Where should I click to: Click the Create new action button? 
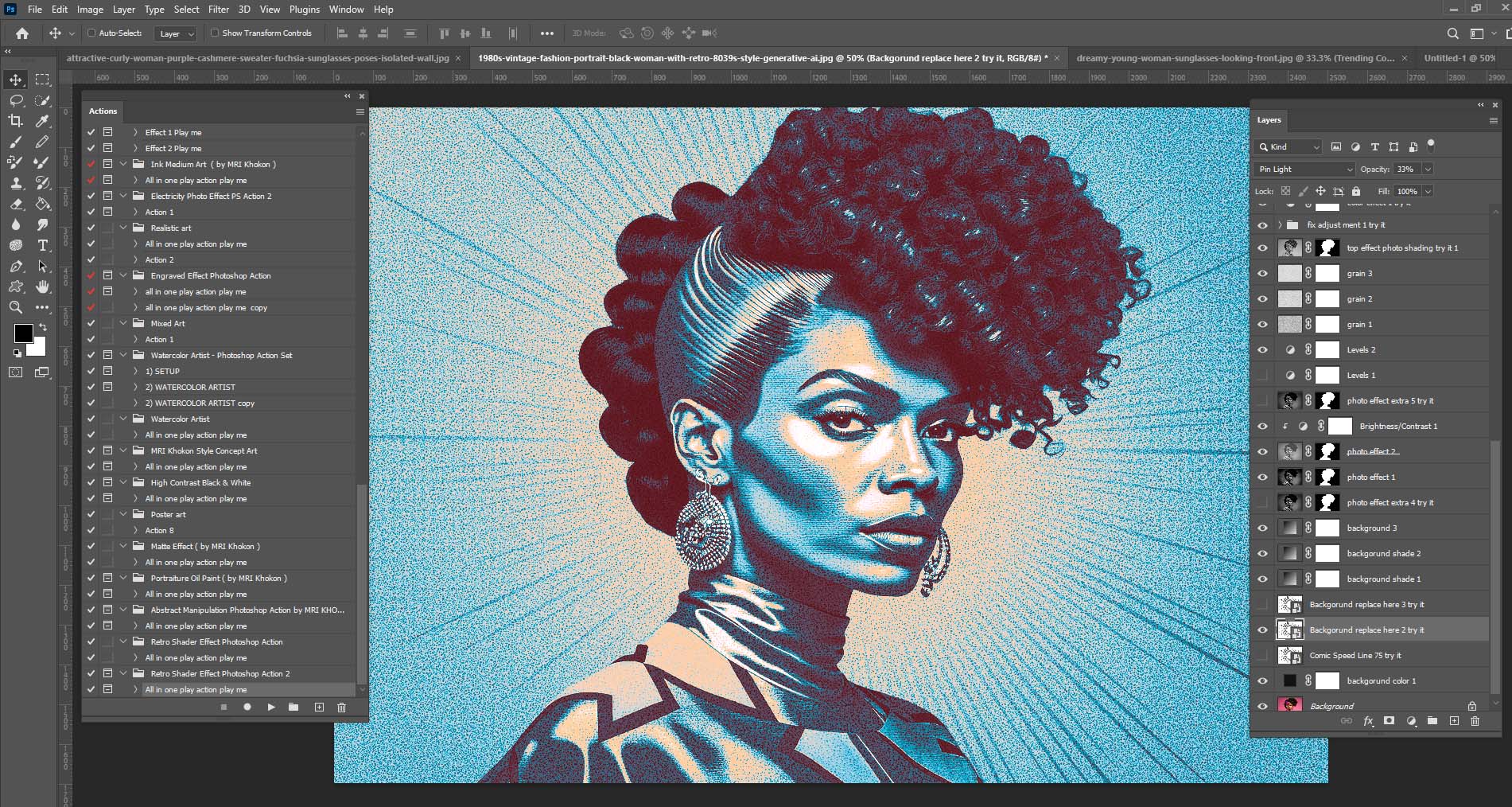click(319, 707)
